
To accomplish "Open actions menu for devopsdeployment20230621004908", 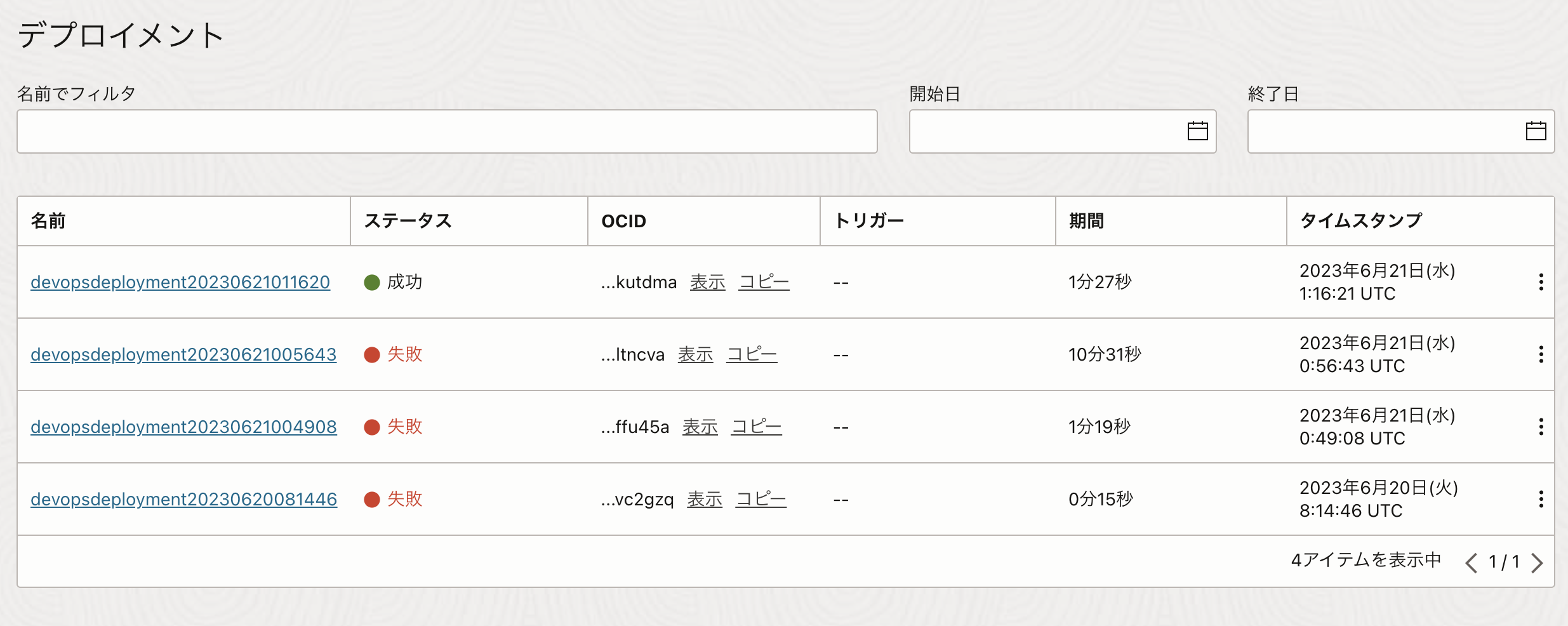I will [x=1541, y=426].
